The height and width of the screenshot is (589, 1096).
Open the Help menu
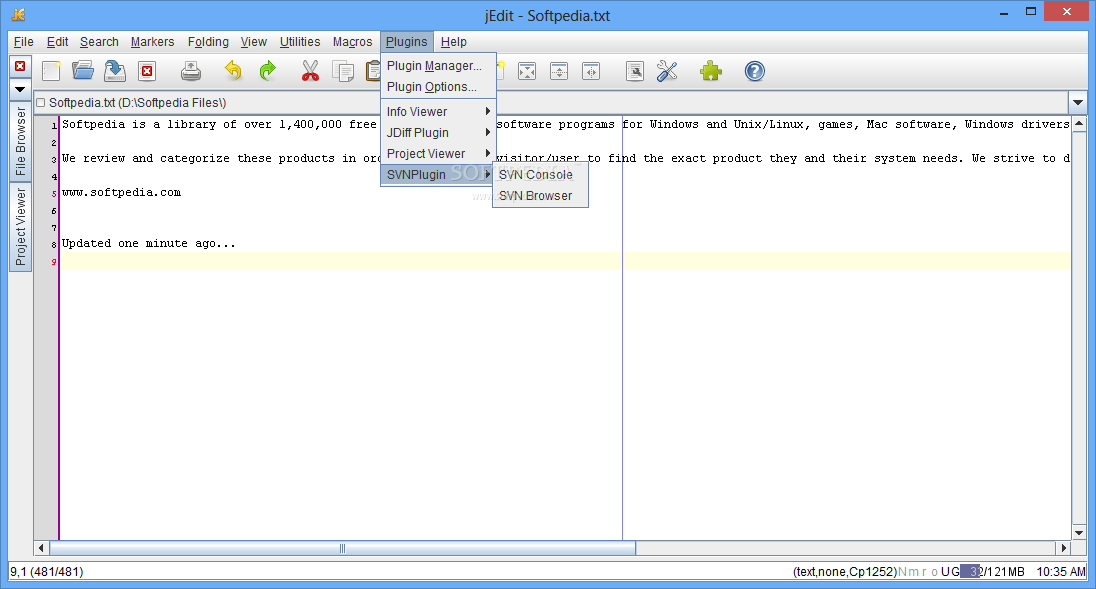(x=454, y=42)
